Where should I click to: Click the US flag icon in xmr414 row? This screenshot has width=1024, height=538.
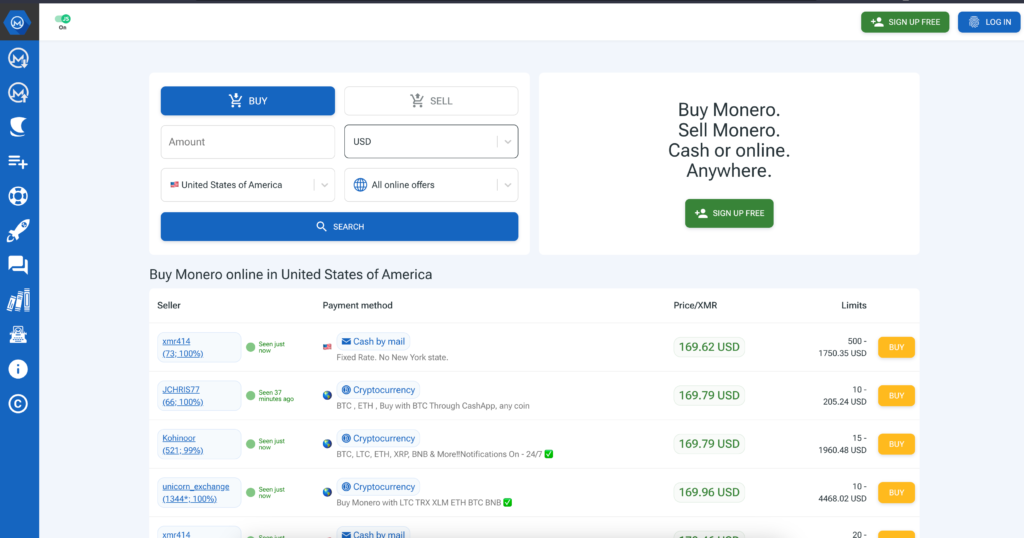coord(327,347)
